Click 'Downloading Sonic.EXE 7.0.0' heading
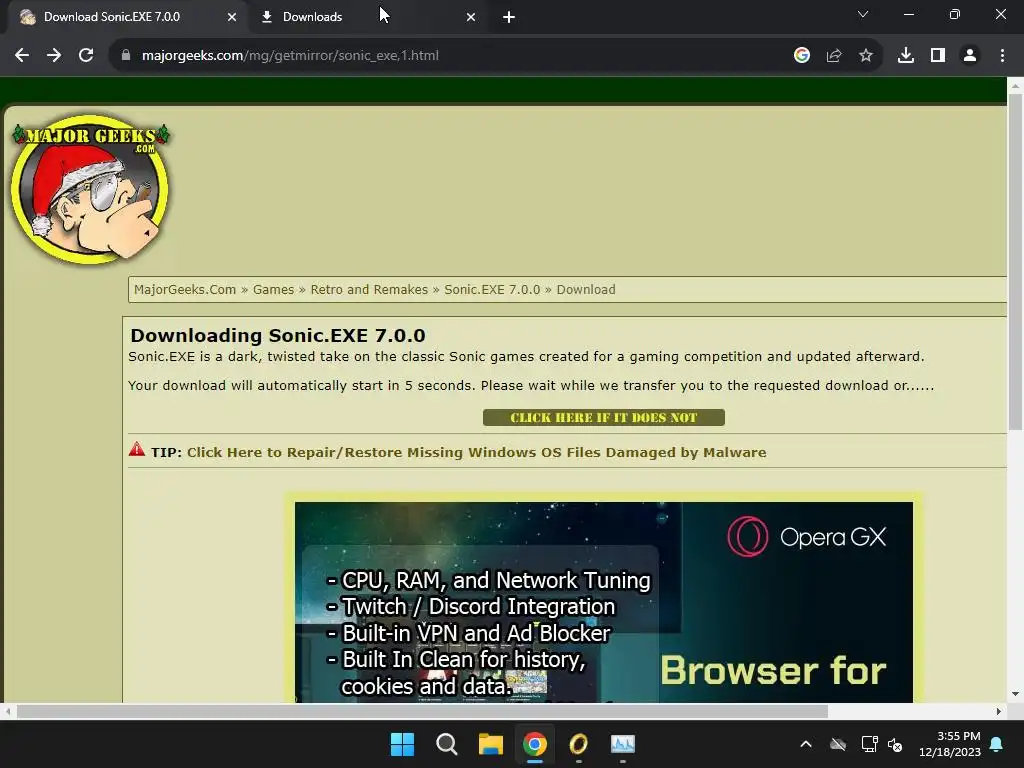Viewport: 1024px width, 768px height. point(278,335)
